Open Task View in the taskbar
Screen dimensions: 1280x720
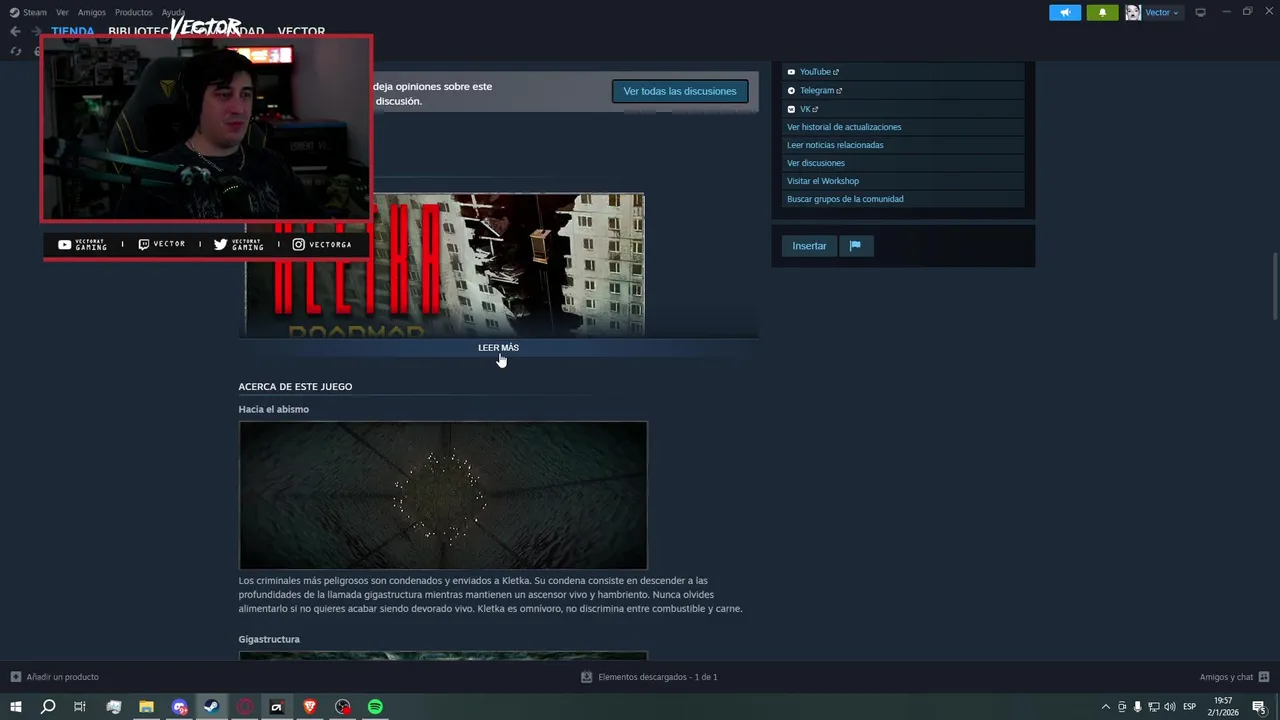tap(80, 707)
